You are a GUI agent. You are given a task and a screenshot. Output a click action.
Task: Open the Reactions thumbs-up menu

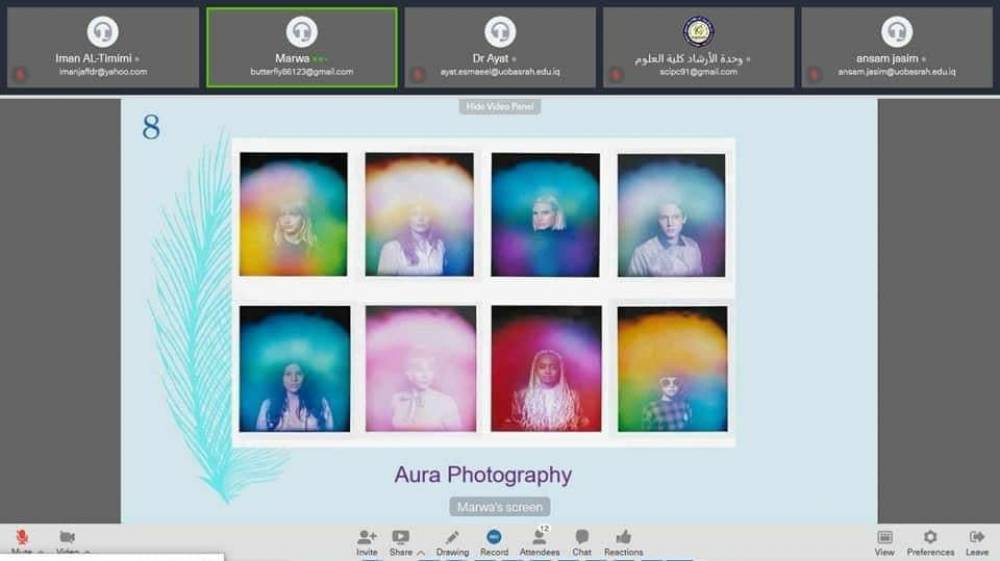coord(623,538)
